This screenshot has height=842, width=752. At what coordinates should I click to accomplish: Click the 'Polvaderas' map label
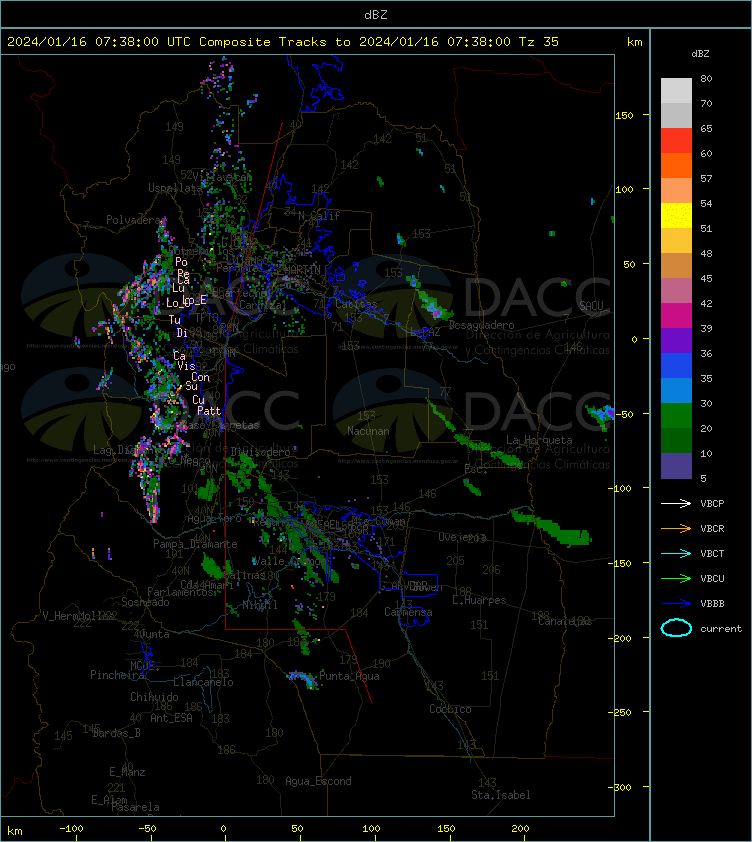pyautogui.click(x=135, y=220)
